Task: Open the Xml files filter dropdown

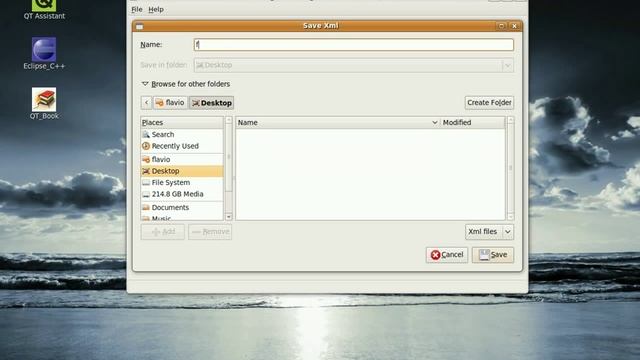Action: (489, 231)
